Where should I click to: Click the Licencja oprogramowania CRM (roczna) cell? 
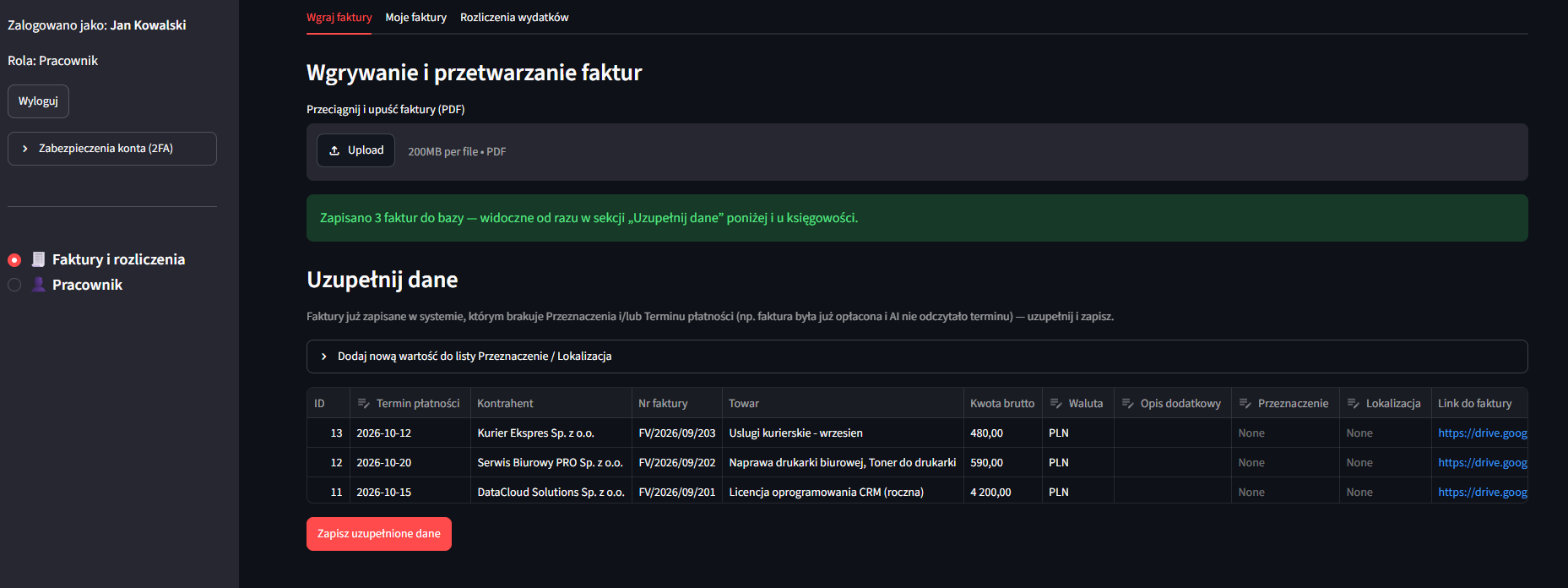(843, 492)
